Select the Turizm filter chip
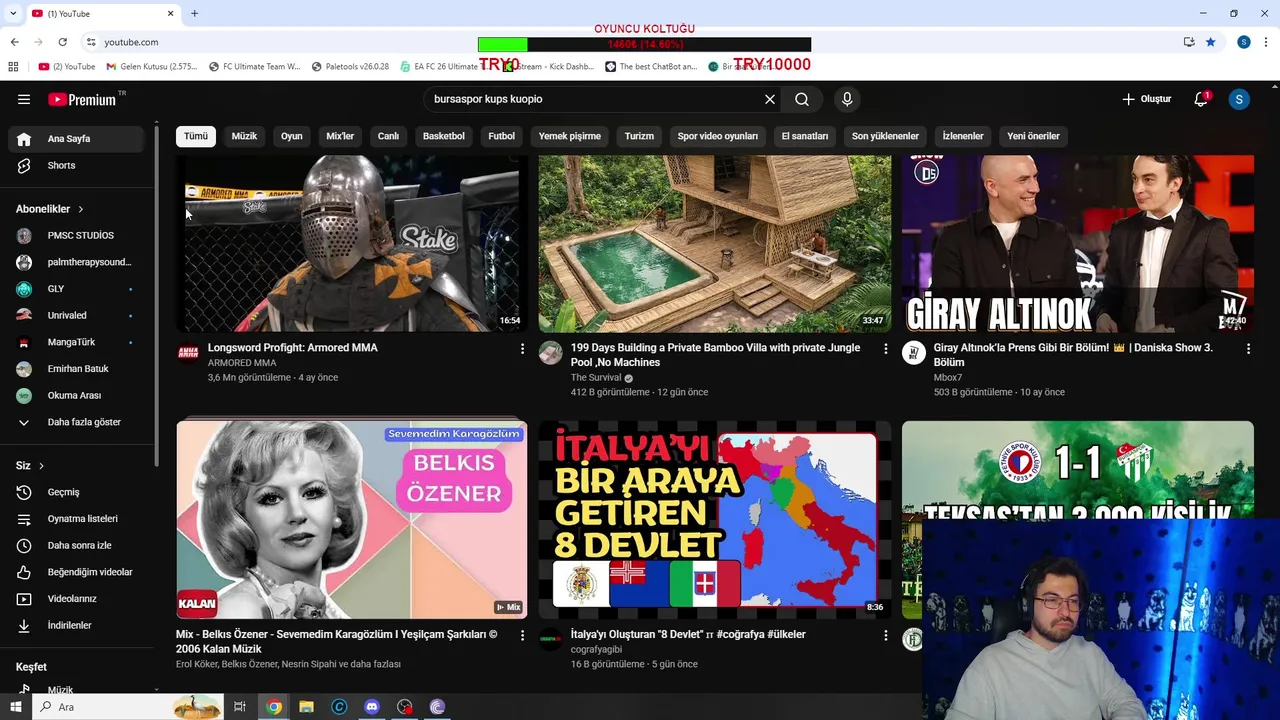The width and height of the screenshot is (1280, 720). pos(639,136)
